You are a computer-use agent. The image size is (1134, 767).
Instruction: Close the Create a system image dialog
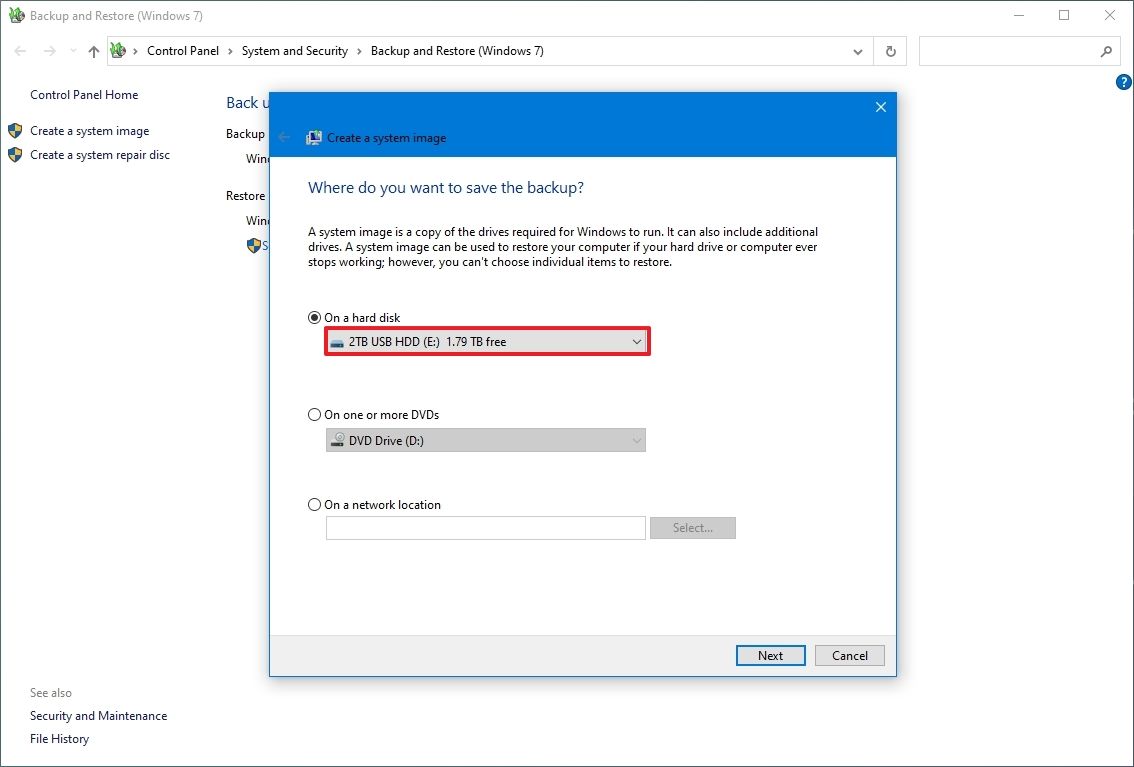point(880,107)
